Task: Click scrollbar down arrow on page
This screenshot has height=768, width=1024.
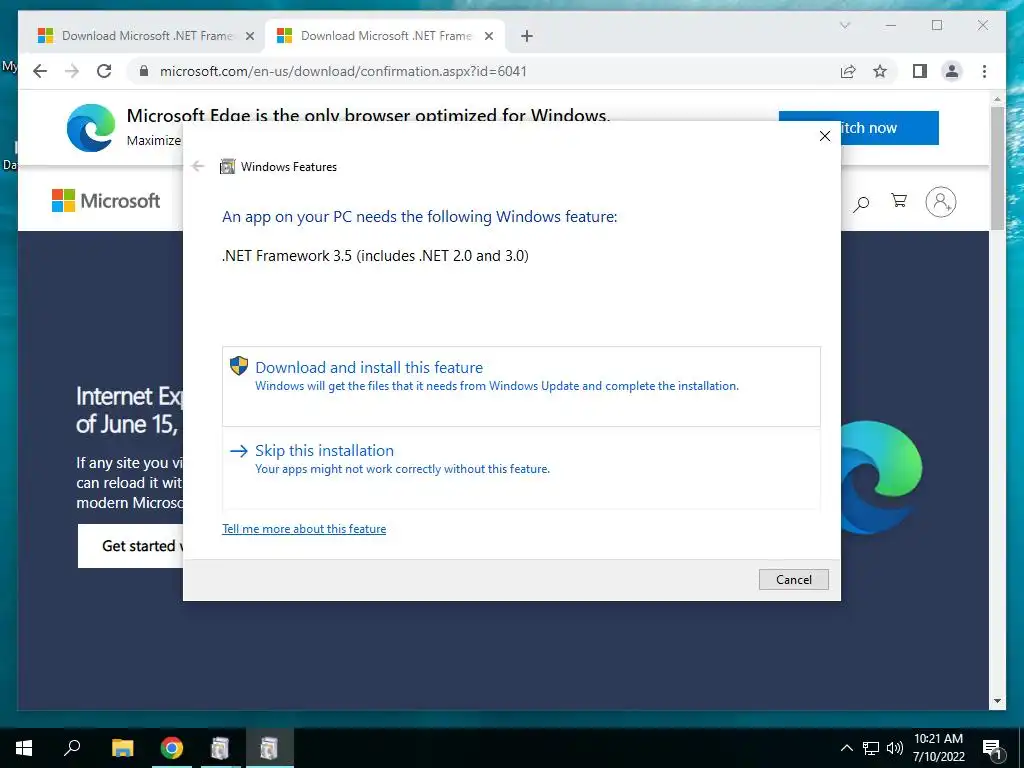Action: point(997,701)
